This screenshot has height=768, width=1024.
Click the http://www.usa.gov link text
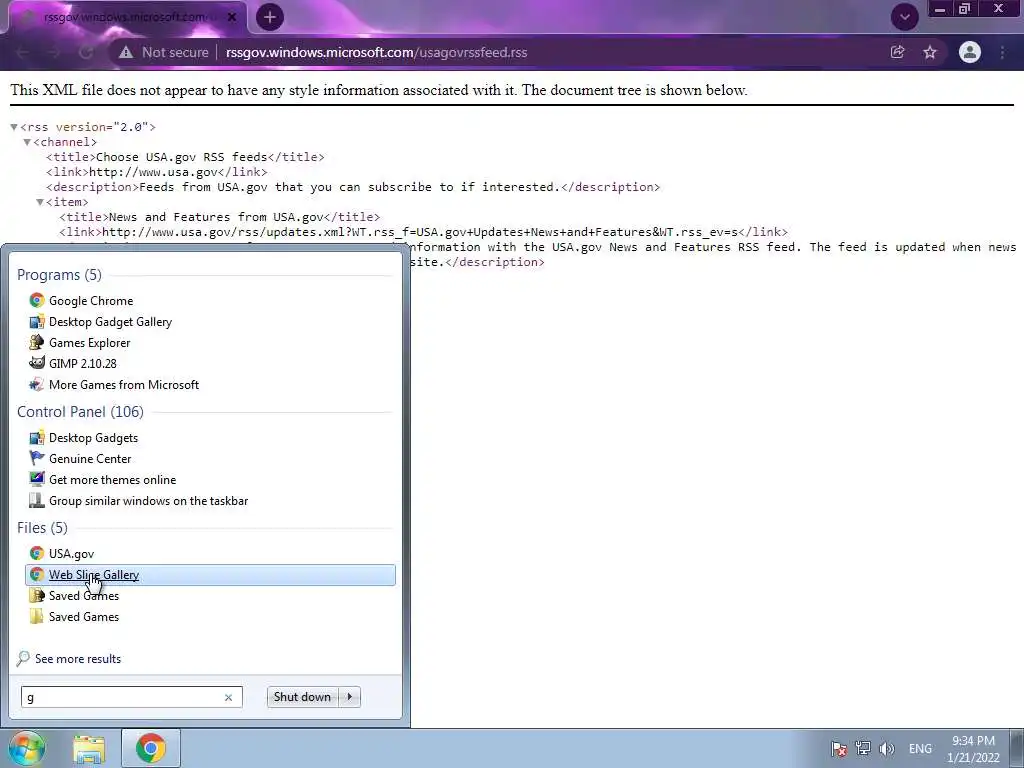[x=153, y=172]
